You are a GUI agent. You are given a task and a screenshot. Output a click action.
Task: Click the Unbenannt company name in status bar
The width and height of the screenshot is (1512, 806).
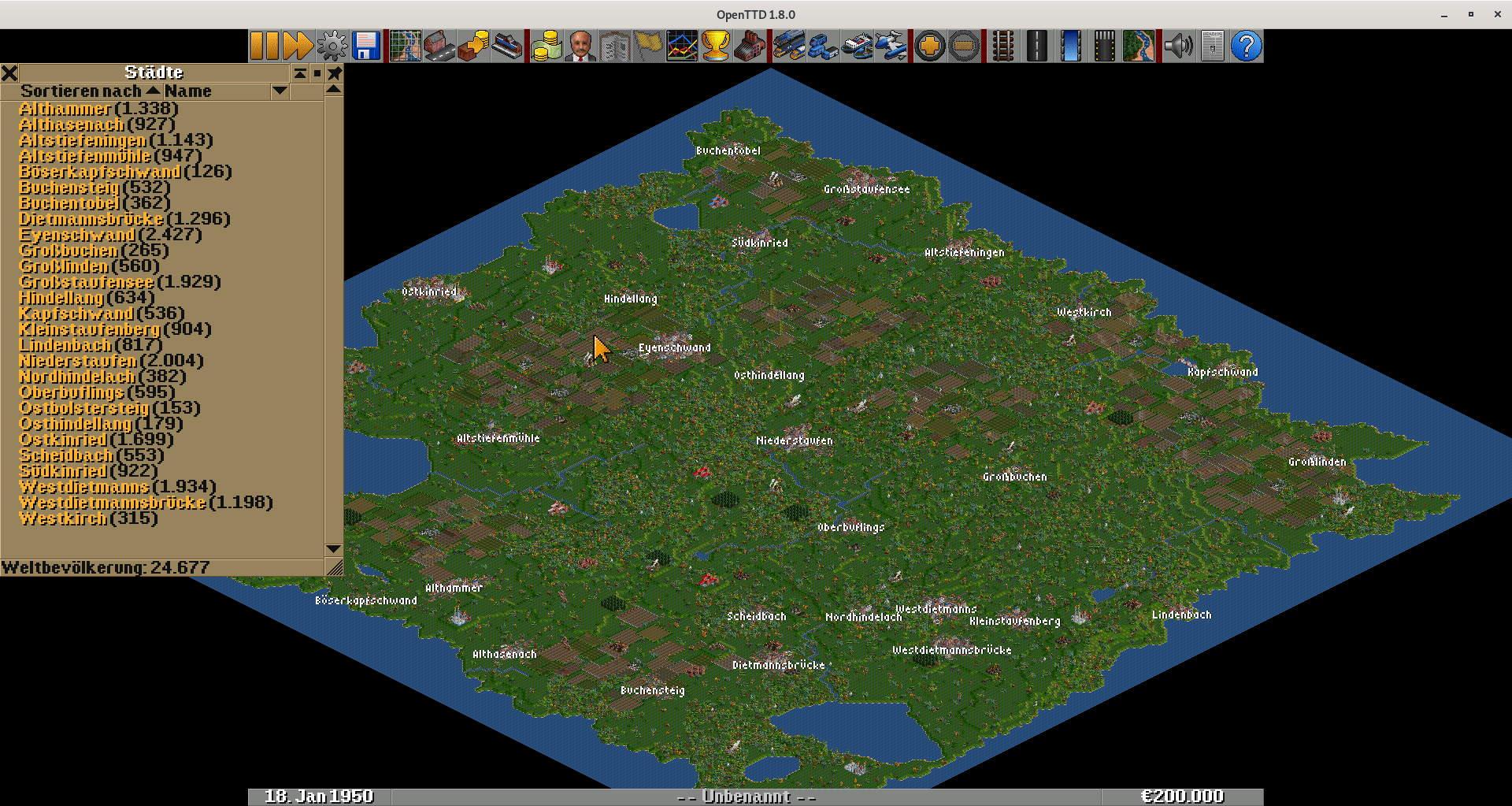(746, 797)
